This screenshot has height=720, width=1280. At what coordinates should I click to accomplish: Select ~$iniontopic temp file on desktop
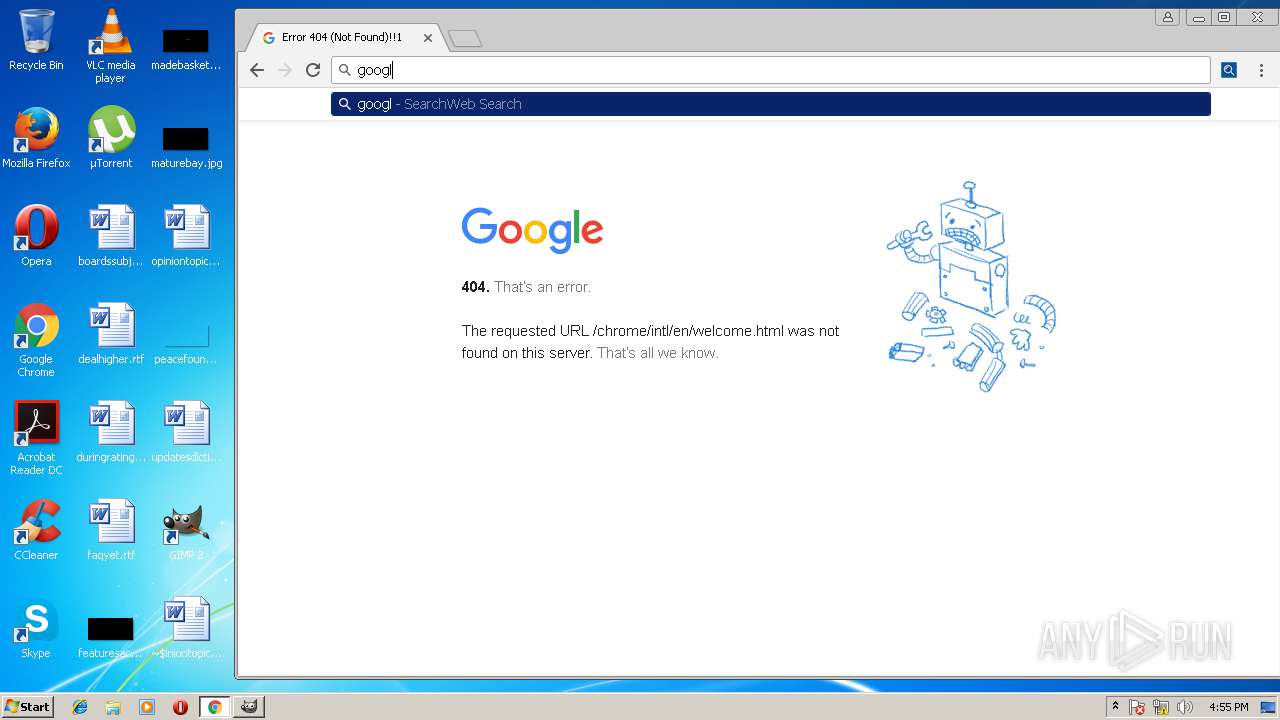[186, 628]
